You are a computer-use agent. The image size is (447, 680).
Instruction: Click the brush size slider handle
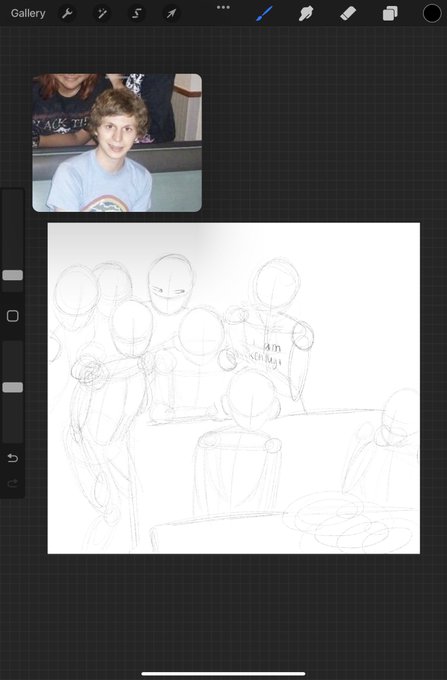click(x=13, y=275)
